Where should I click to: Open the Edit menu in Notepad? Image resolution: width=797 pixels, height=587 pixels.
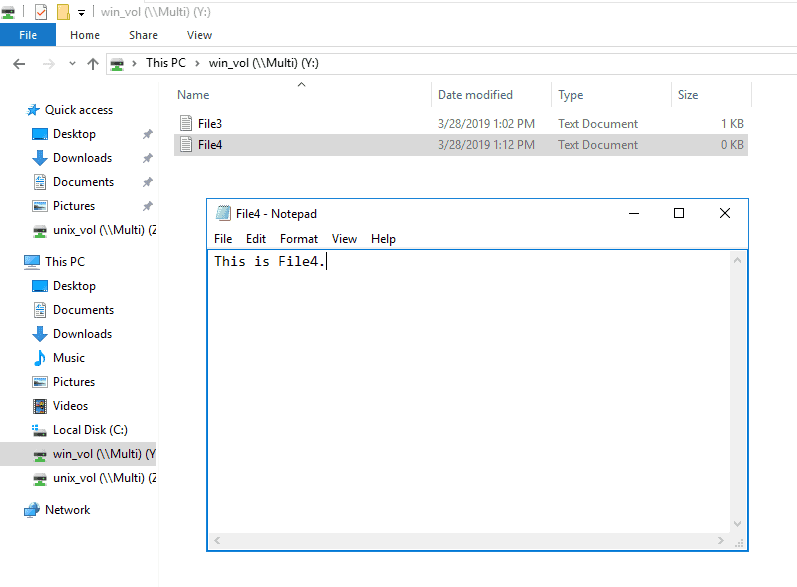(x=256, y=239)
